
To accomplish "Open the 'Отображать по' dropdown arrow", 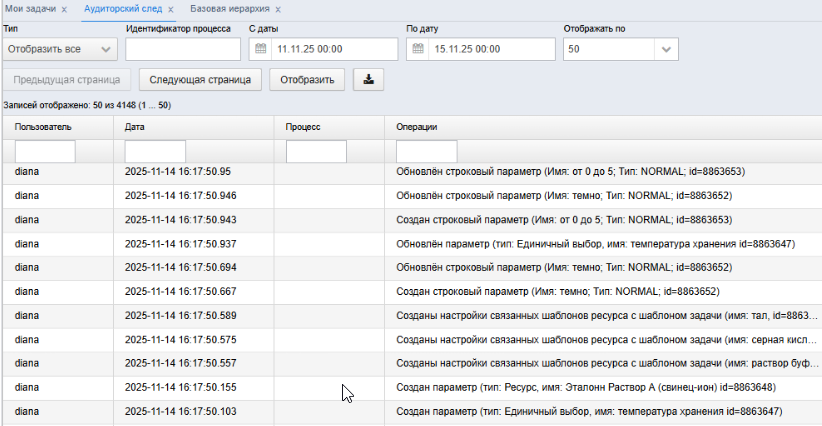I will pos(666,49).
